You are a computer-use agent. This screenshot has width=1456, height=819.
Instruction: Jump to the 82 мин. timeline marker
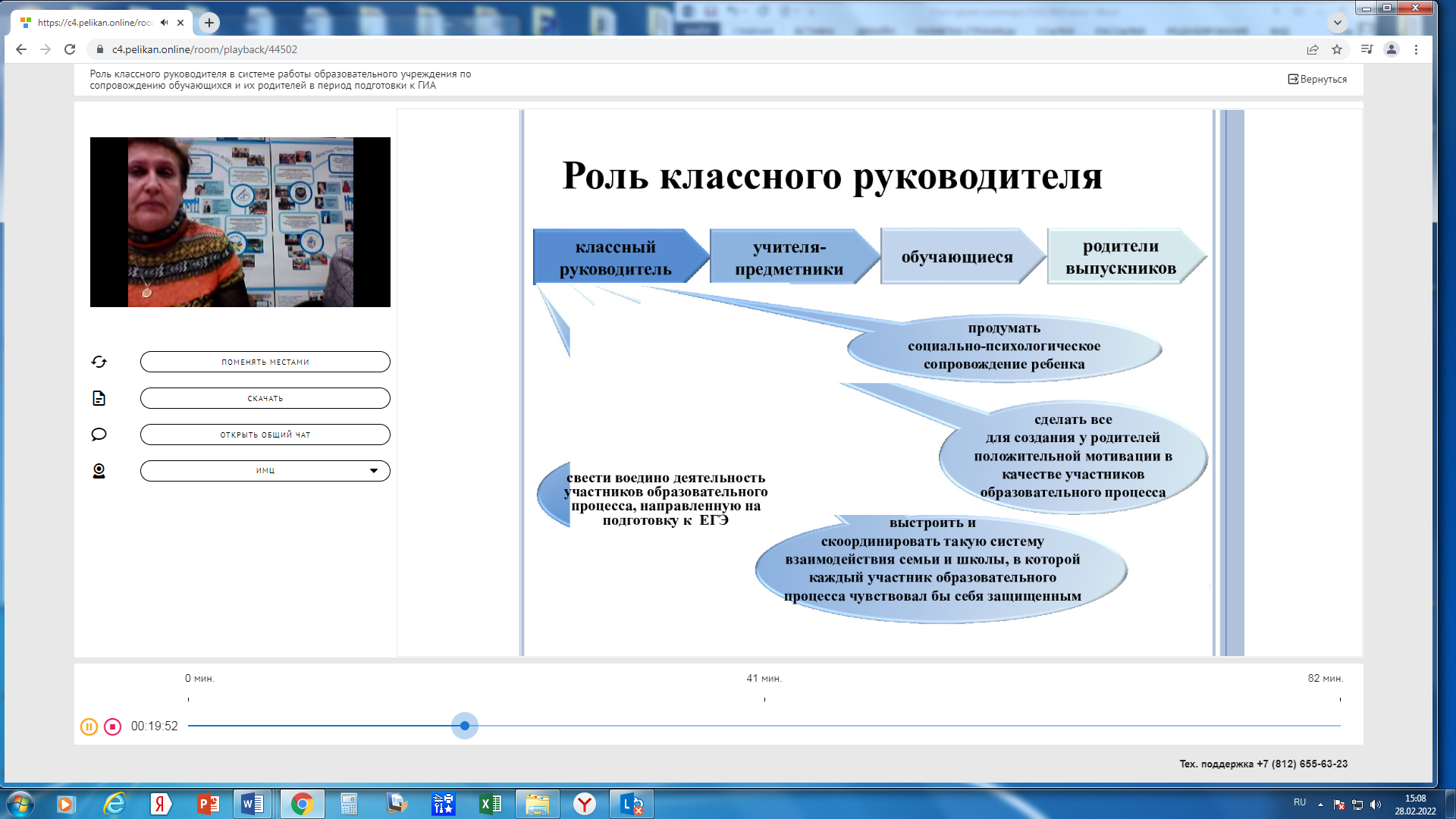pyautogui.click(x=1325, y=678)
